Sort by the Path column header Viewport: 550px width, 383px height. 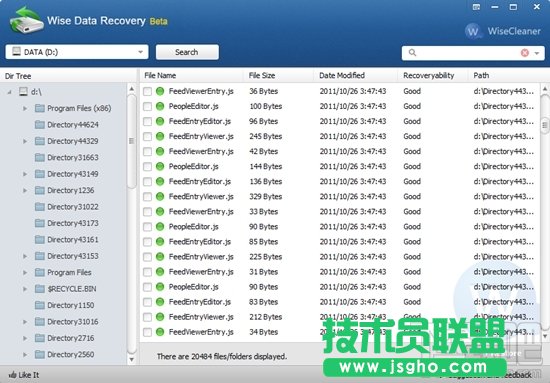click(509, 75)
